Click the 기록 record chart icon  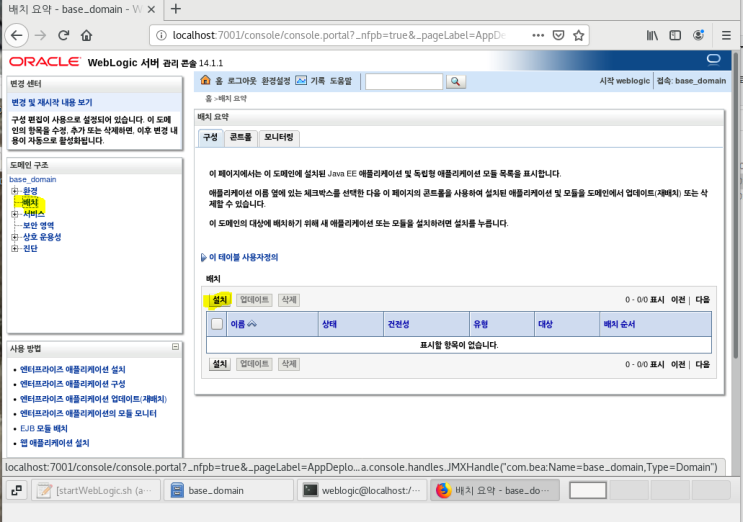tap(301, 80)
